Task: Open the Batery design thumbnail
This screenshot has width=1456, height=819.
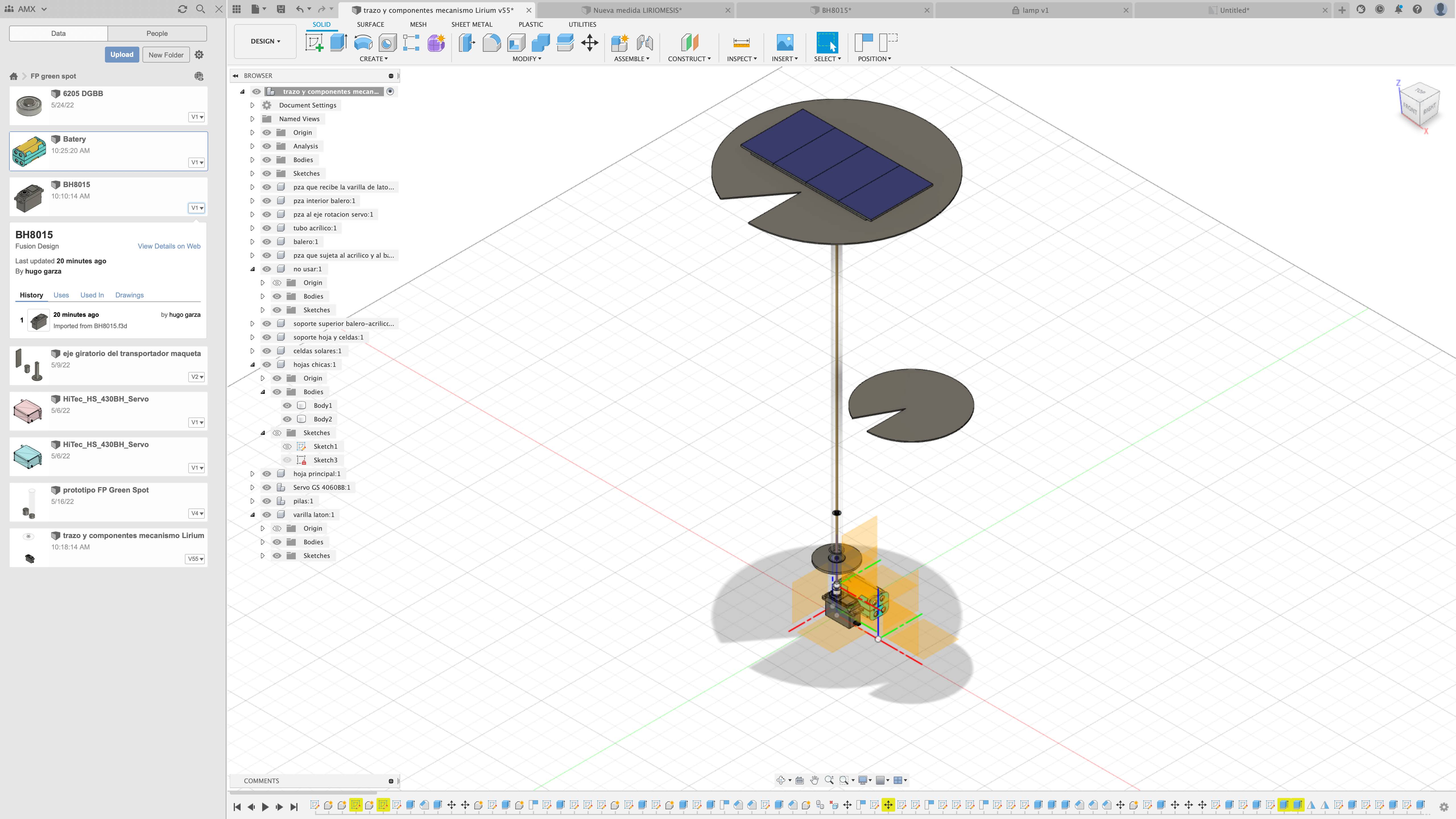Action: coord(29,151)
